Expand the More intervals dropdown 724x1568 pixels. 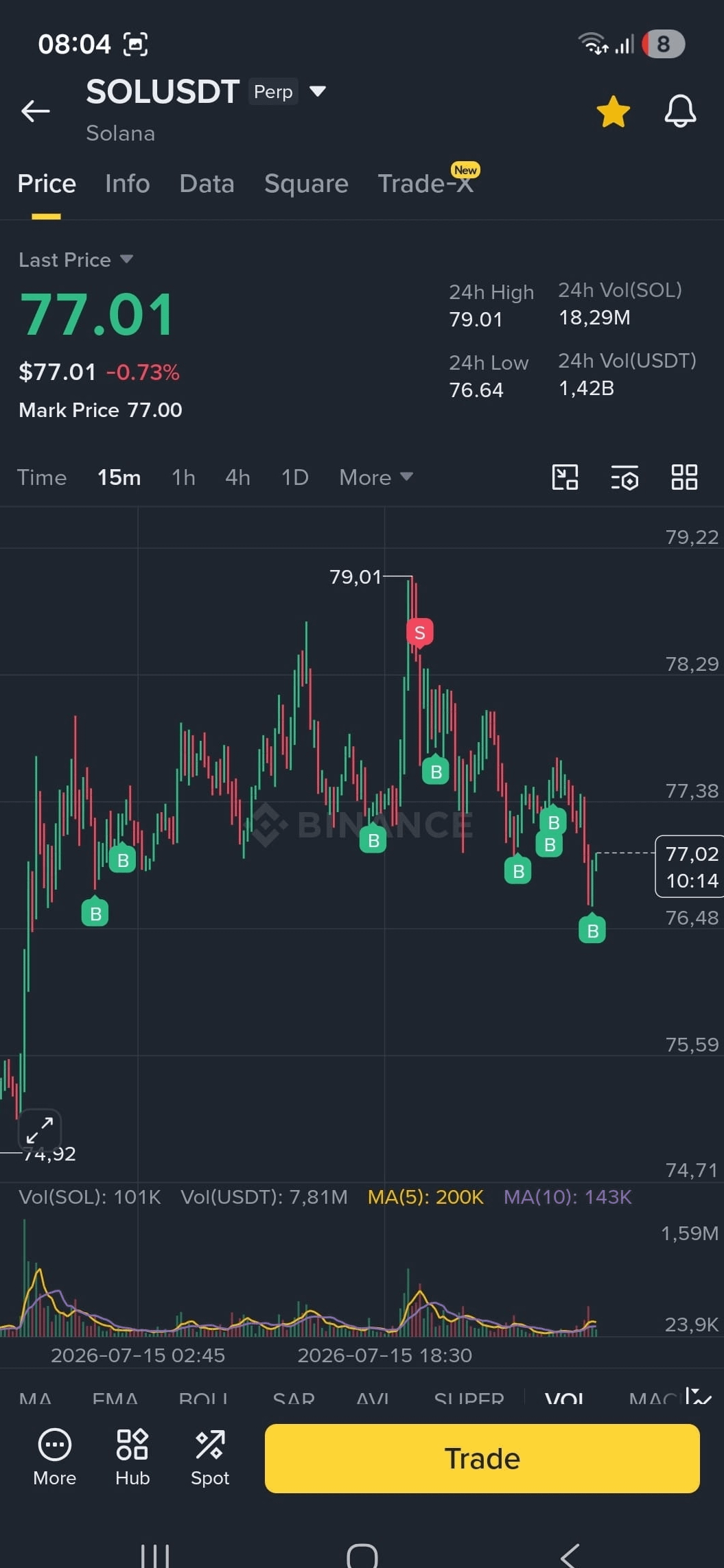tap(376, 477)
